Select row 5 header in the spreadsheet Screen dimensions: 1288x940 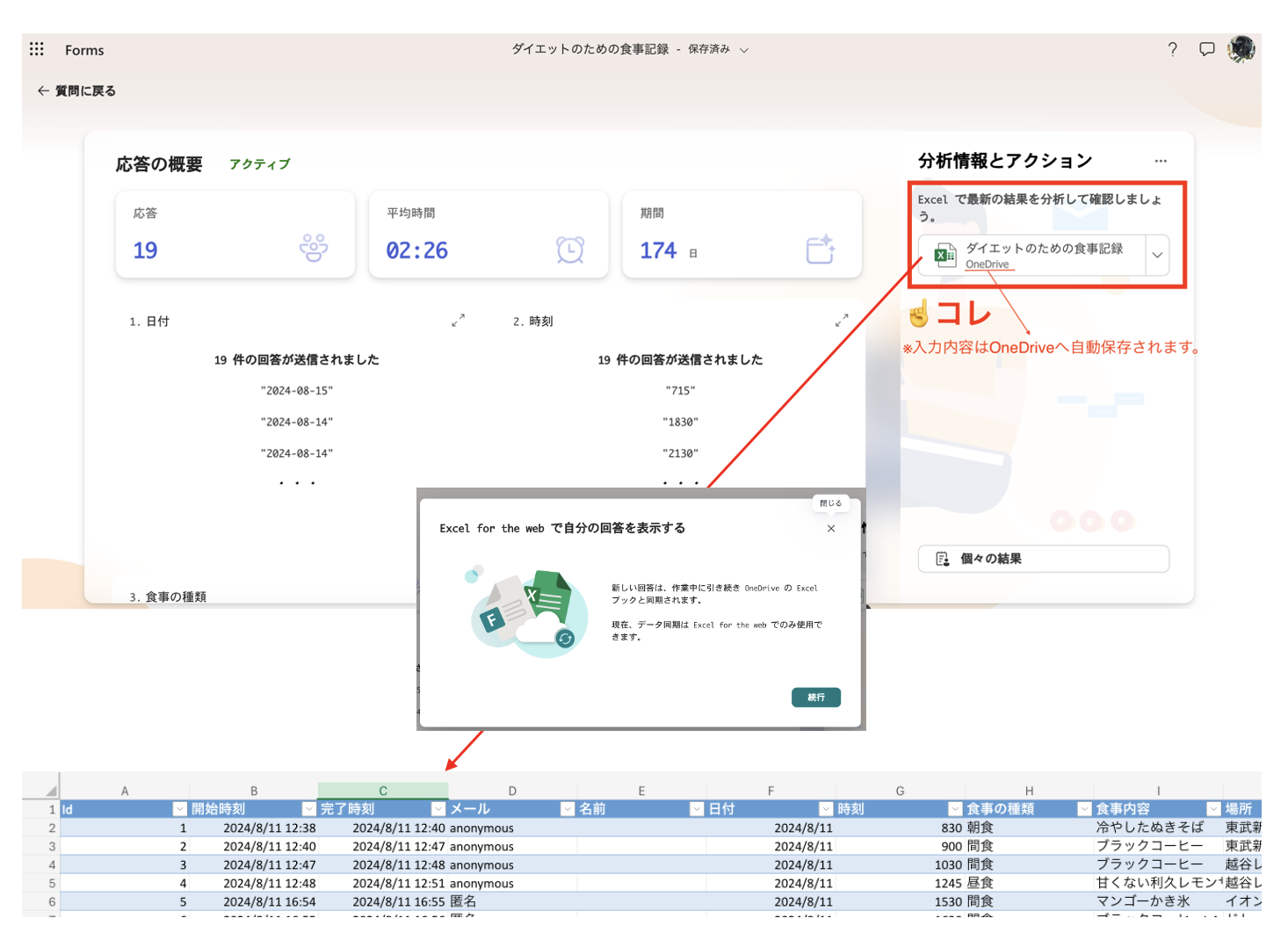pyautogui.click(x=40, y=883)
